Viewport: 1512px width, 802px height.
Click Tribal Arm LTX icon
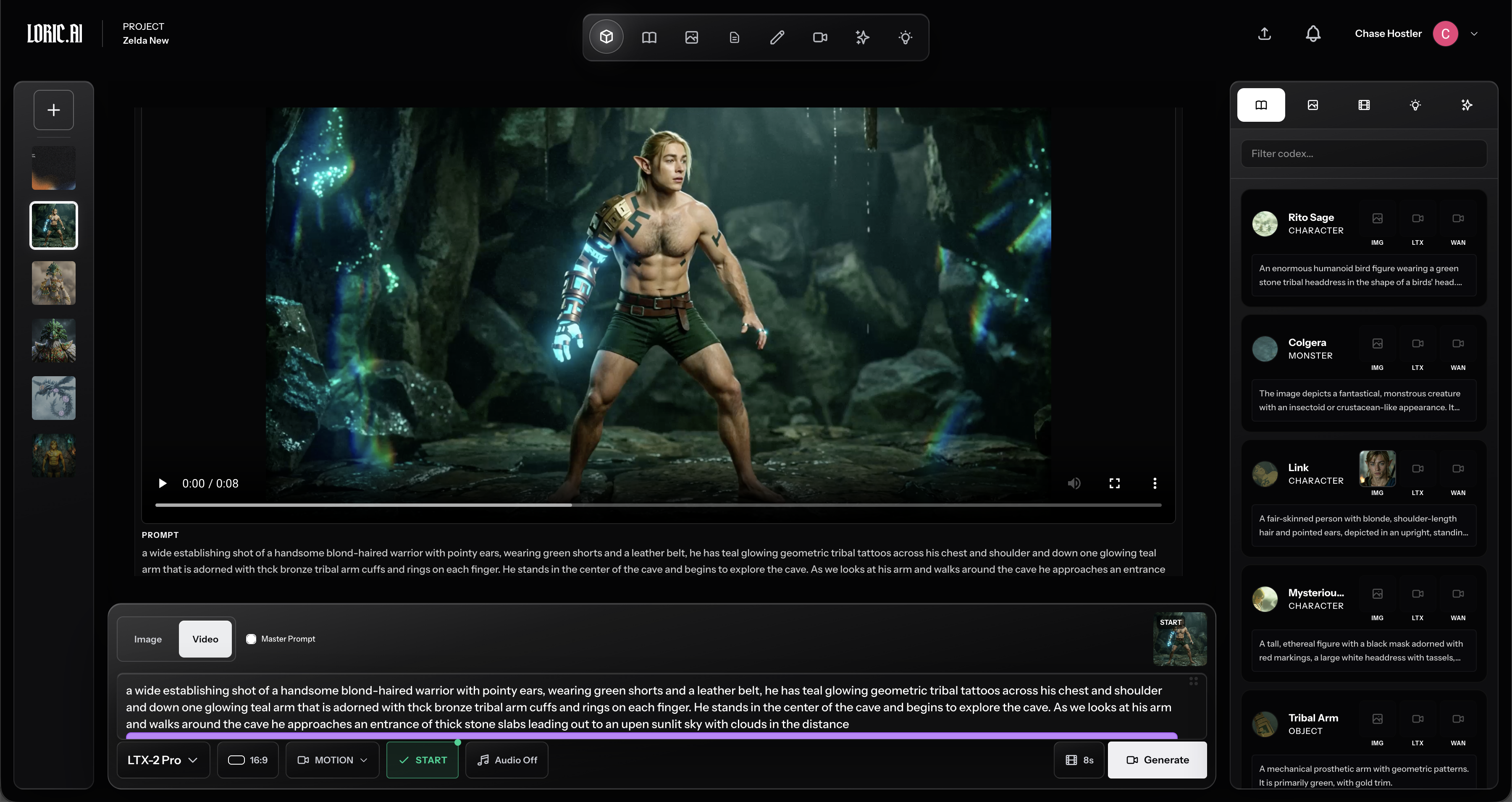click(x=1417, y=719)
